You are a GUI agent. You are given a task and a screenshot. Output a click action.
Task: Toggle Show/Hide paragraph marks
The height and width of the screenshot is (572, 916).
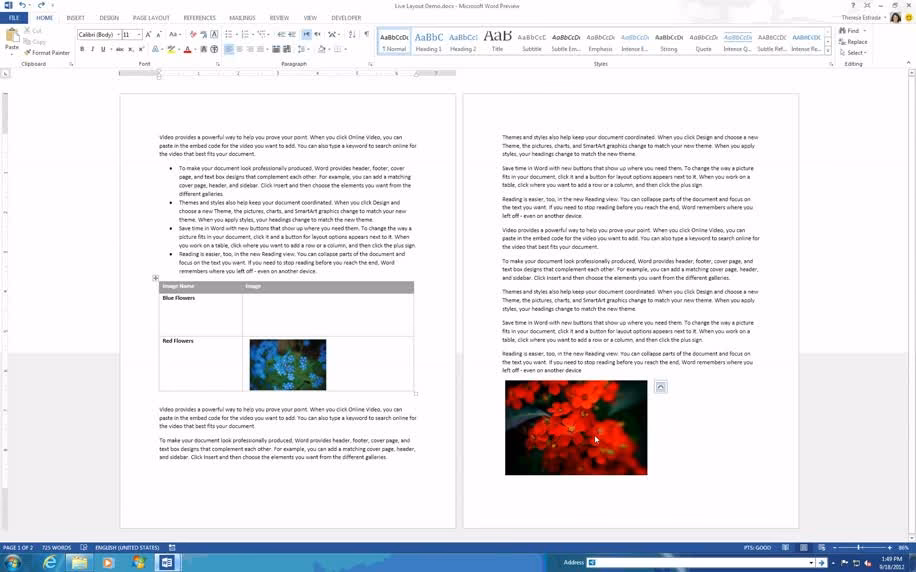point(366,34)
